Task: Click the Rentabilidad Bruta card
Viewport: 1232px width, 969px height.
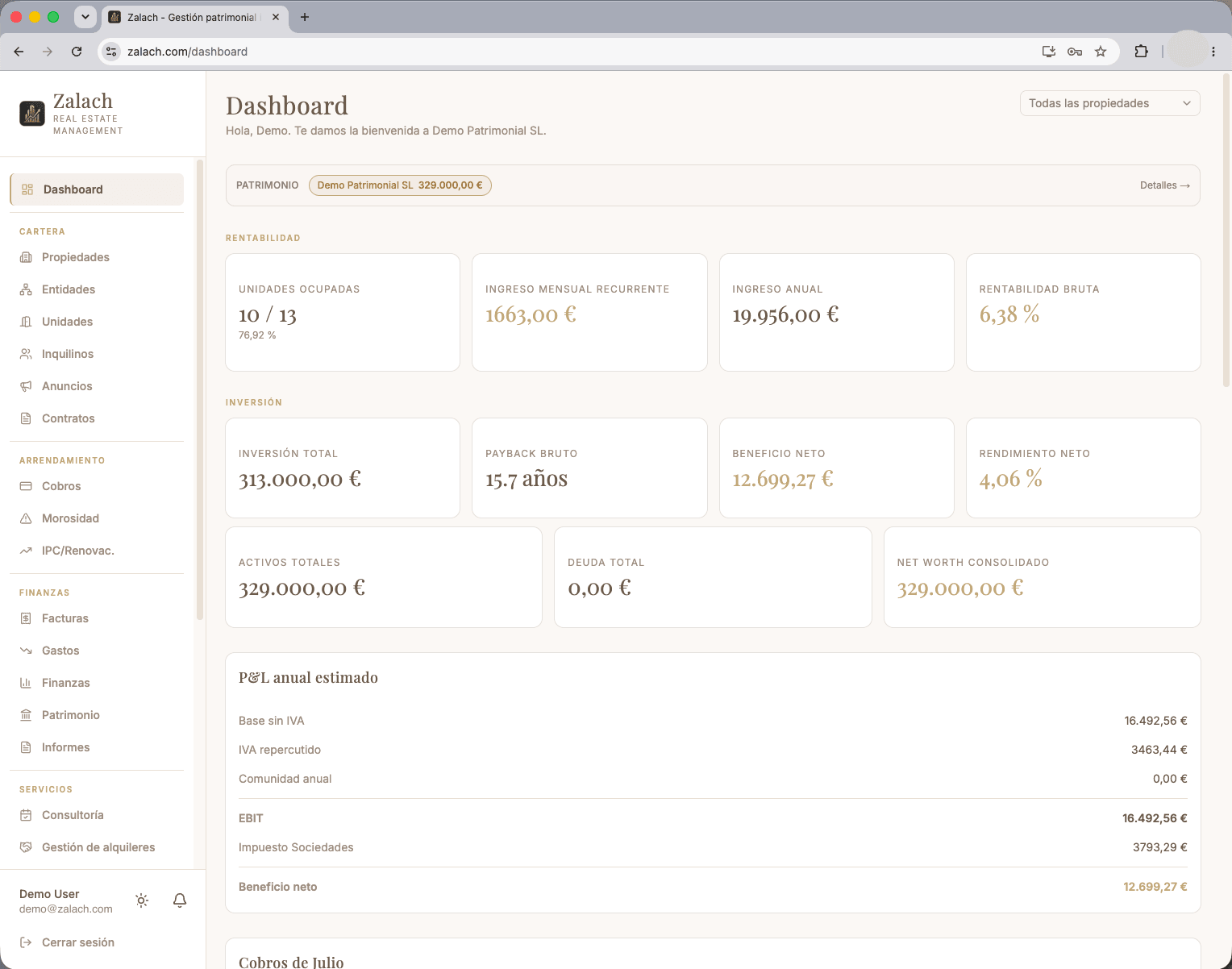Action: click(1084, 313)
